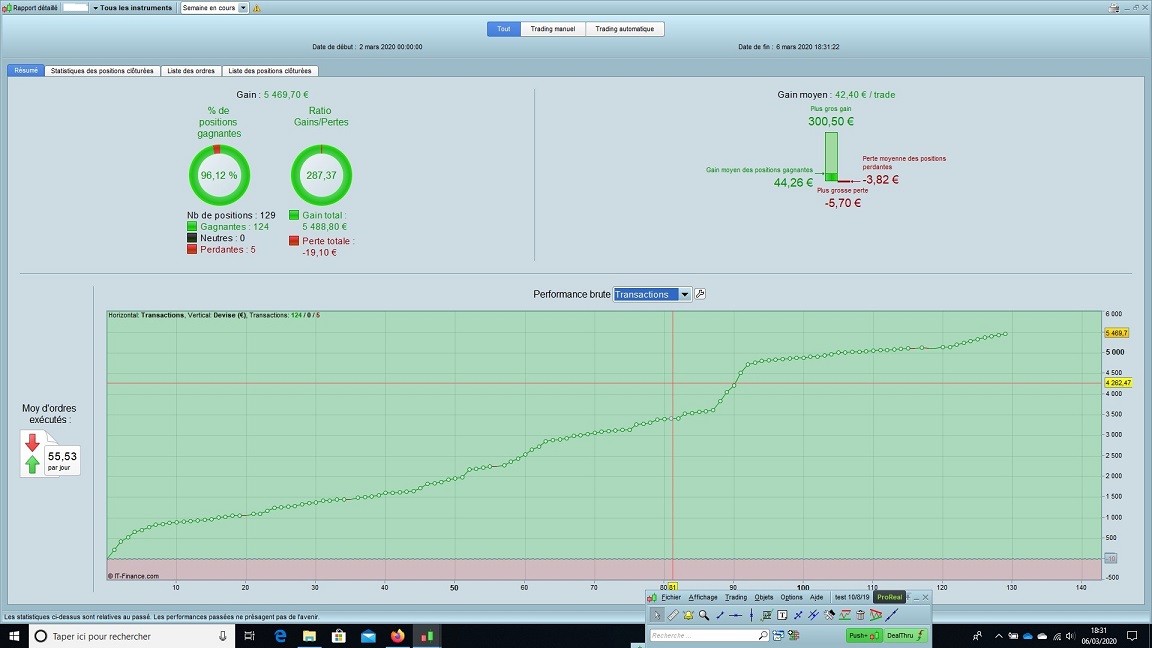Open Statistiques des positions clôturées tab
Viewport: 1152px width, 648px height.
pyautogui.click(x=102, y=71)
